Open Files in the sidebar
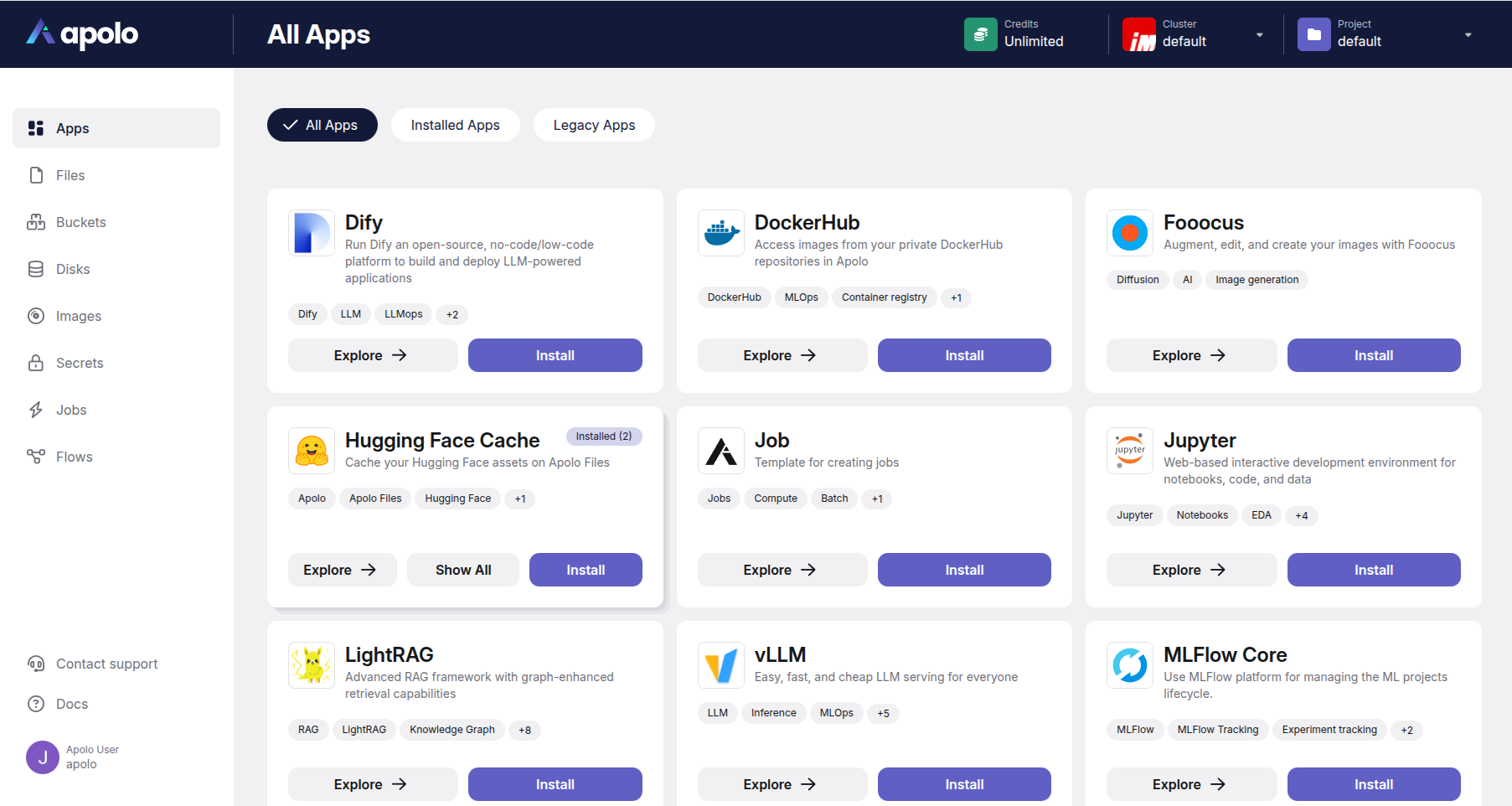Viewport: 1512px width, 806px height. 116,175
